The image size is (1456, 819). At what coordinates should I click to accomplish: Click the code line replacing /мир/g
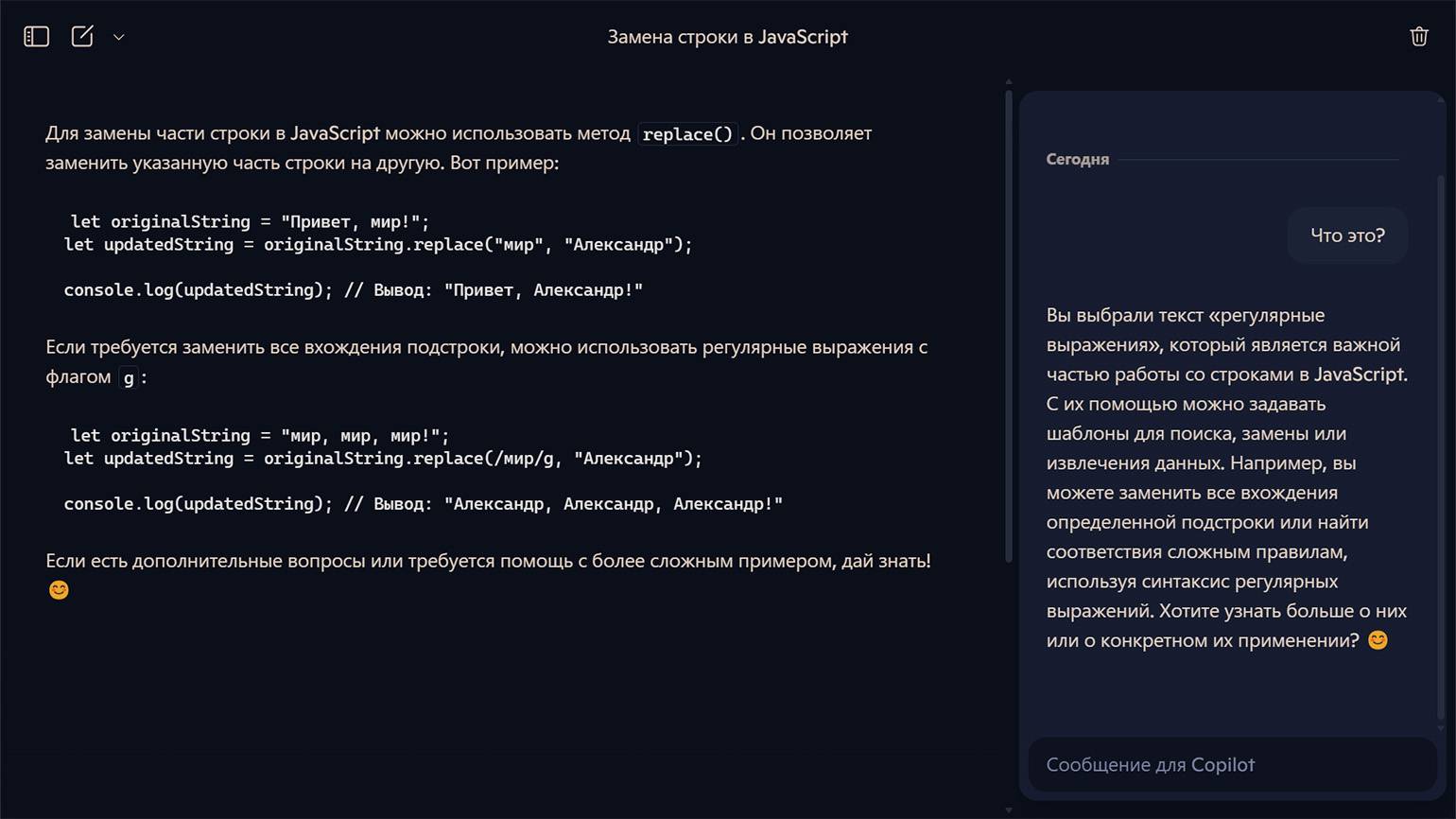click(383, 458)
